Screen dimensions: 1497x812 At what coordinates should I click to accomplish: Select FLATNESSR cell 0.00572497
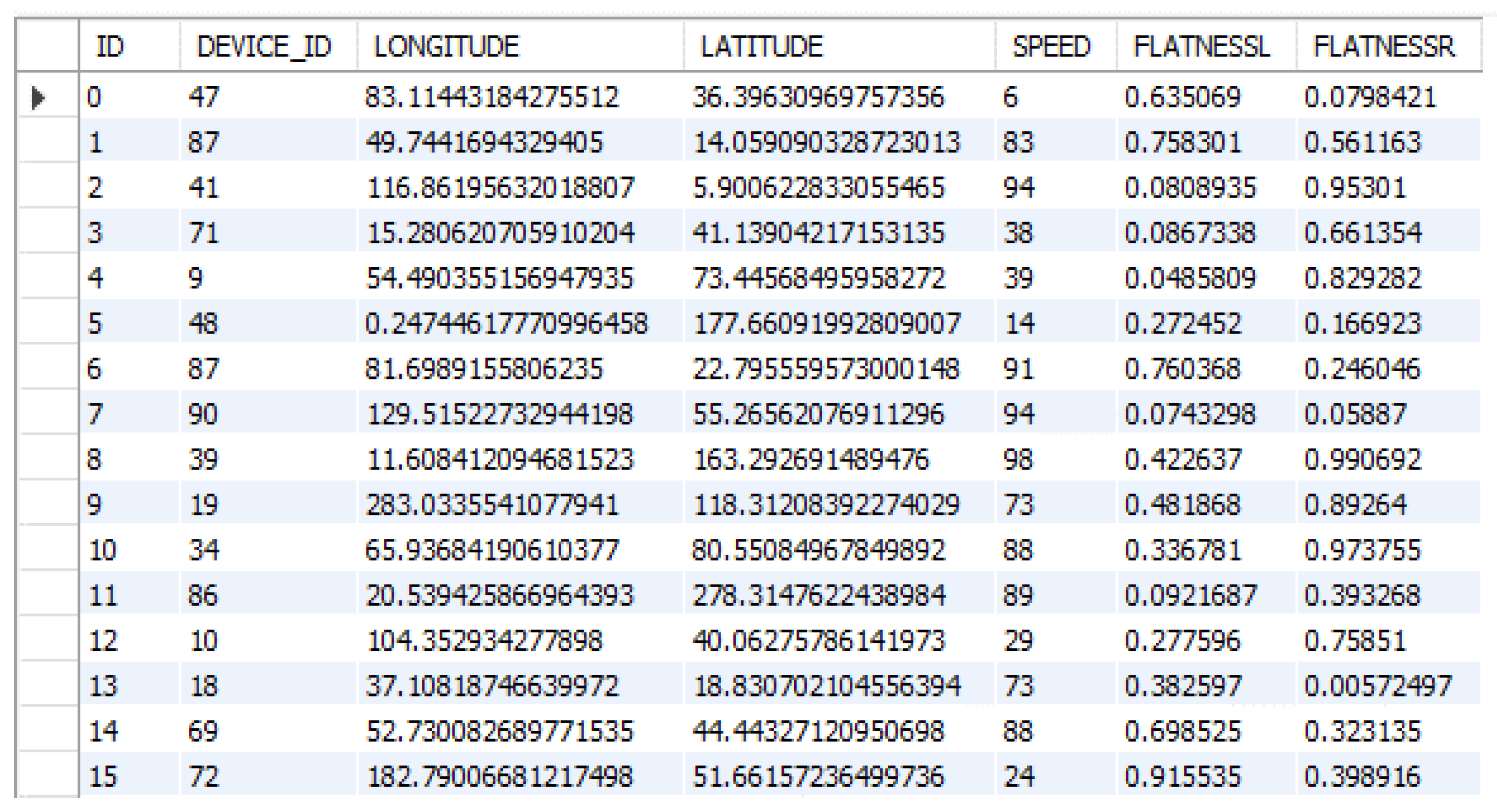(x=1377, y=686)
